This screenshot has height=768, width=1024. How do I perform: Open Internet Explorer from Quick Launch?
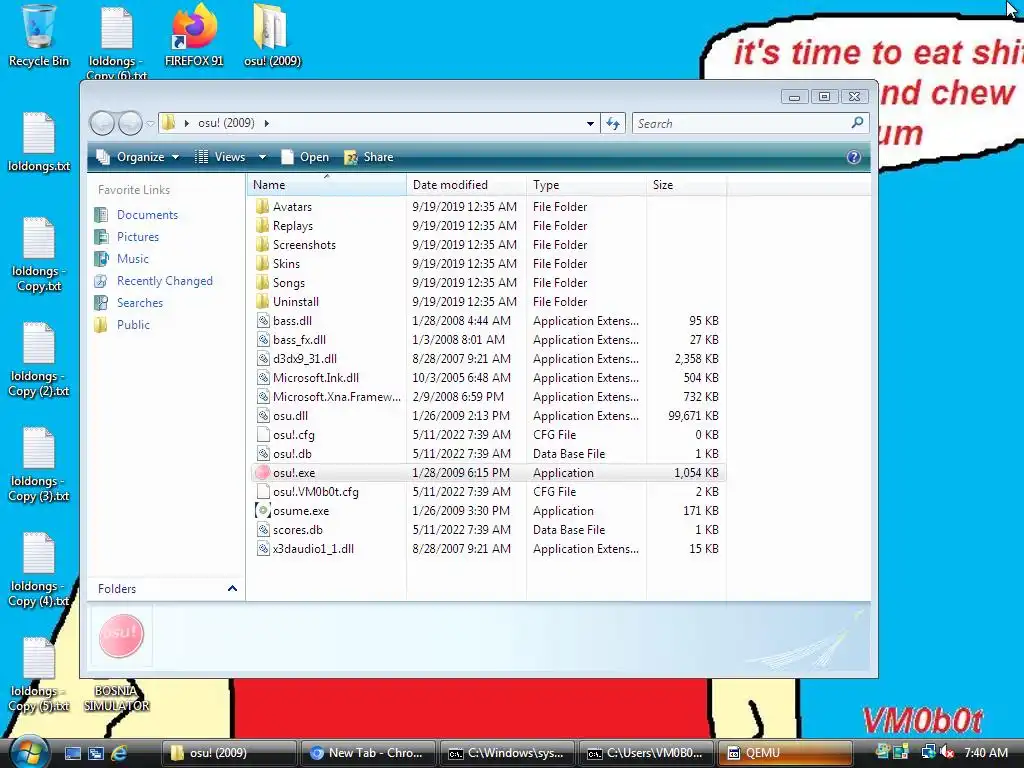[x=119, y=753]
